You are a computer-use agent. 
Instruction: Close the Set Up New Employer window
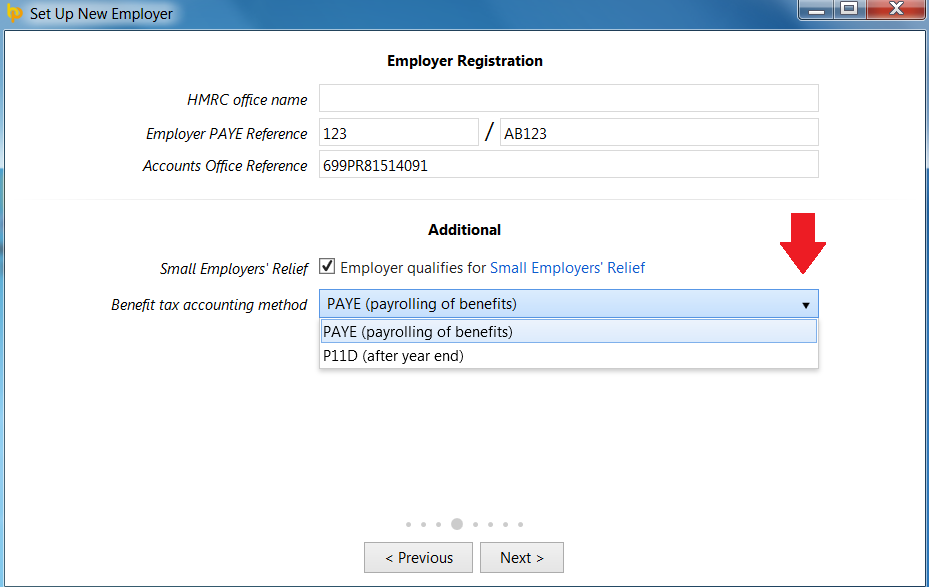pyautogui.click(x=896, y=9)
